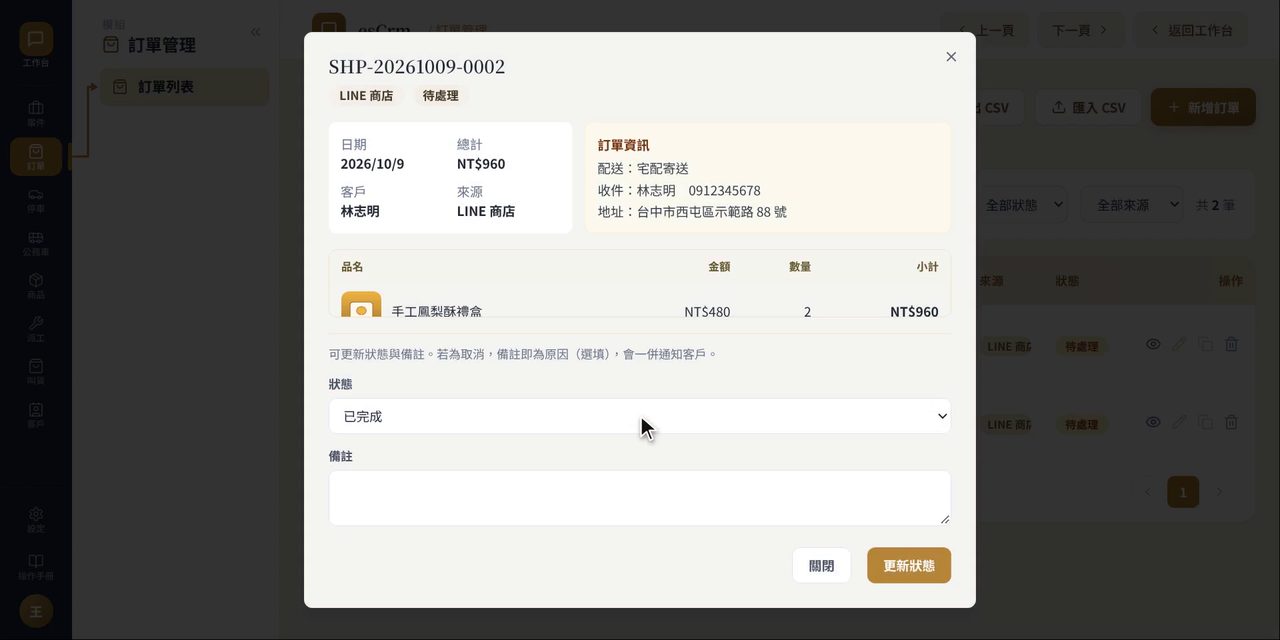Go to 上一頁 in the top bar
Image resolution: width=1280 pixels, height=640 pixels.
[x=986, y=30]
